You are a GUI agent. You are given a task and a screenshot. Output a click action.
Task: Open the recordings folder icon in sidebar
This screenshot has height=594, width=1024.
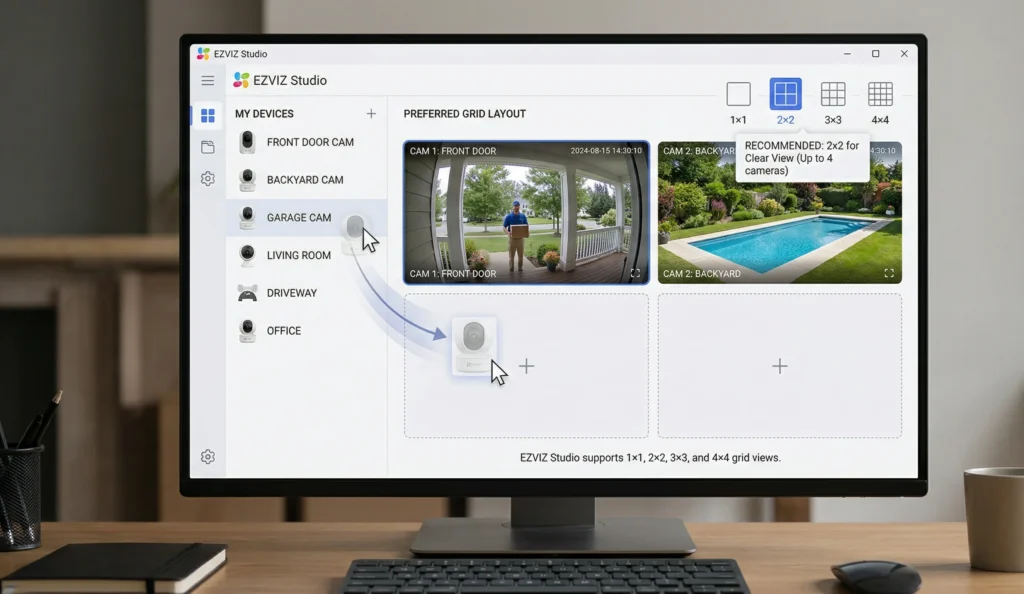coord(208,145)
